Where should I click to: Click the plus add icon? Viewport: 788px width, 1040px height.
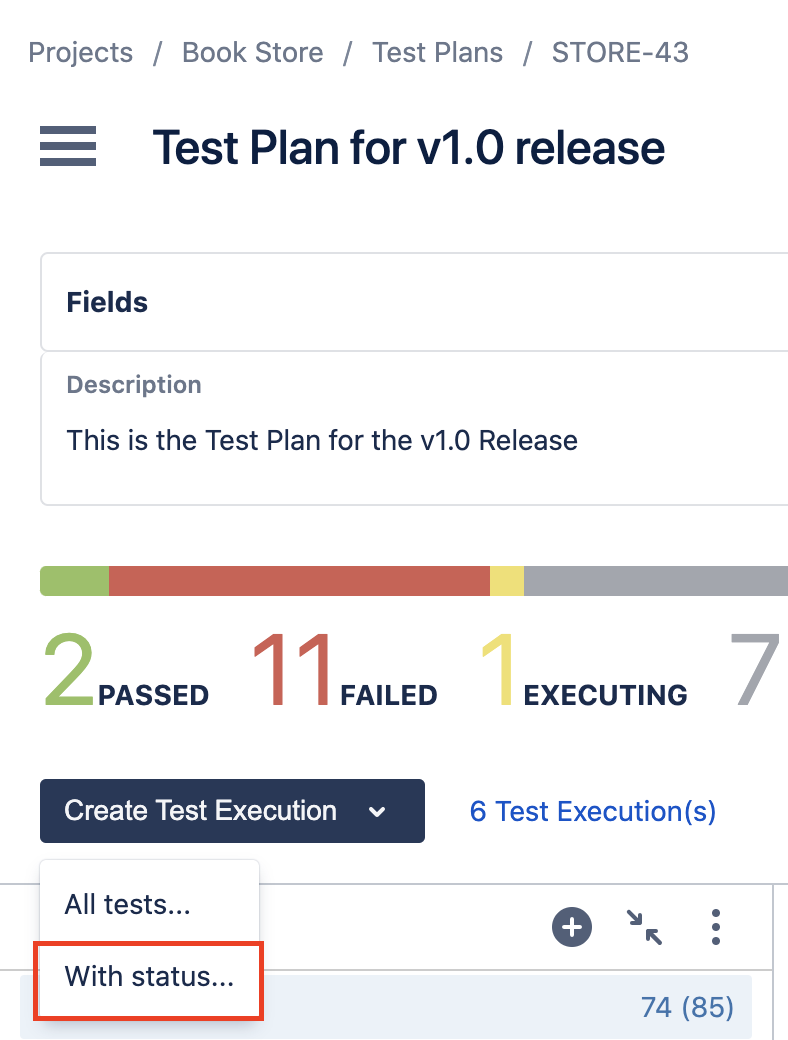click(572, 927)
